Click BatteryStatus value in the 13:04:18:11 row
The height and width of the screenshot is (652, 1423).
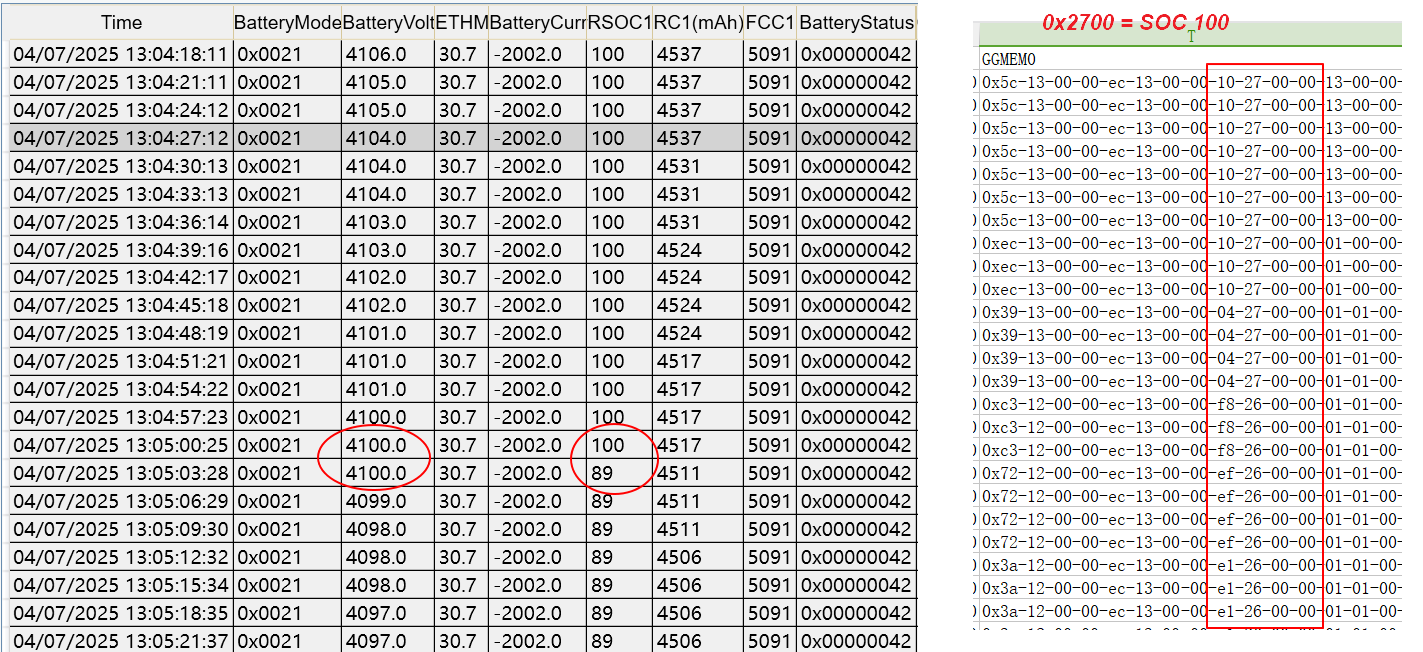click(x=856, y=54)
